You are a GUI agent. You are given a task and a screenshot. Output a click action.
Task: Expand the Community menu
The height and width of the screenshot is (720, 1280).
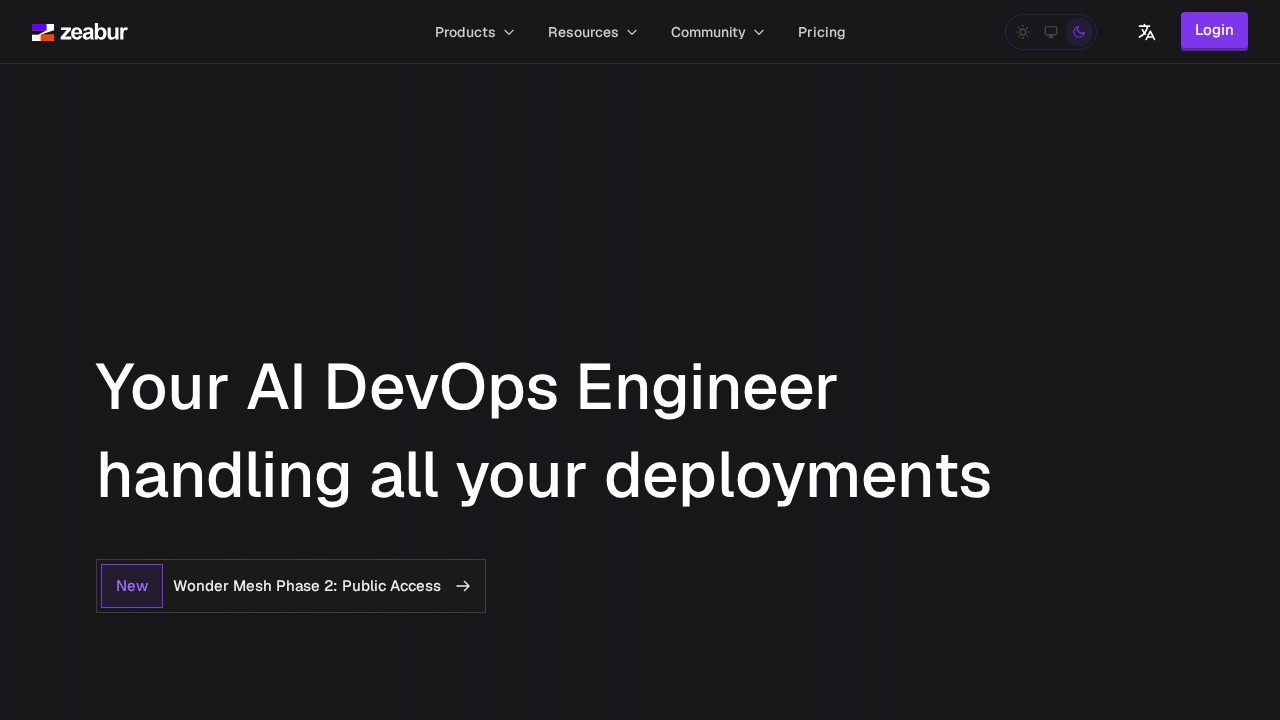point(718,32)
